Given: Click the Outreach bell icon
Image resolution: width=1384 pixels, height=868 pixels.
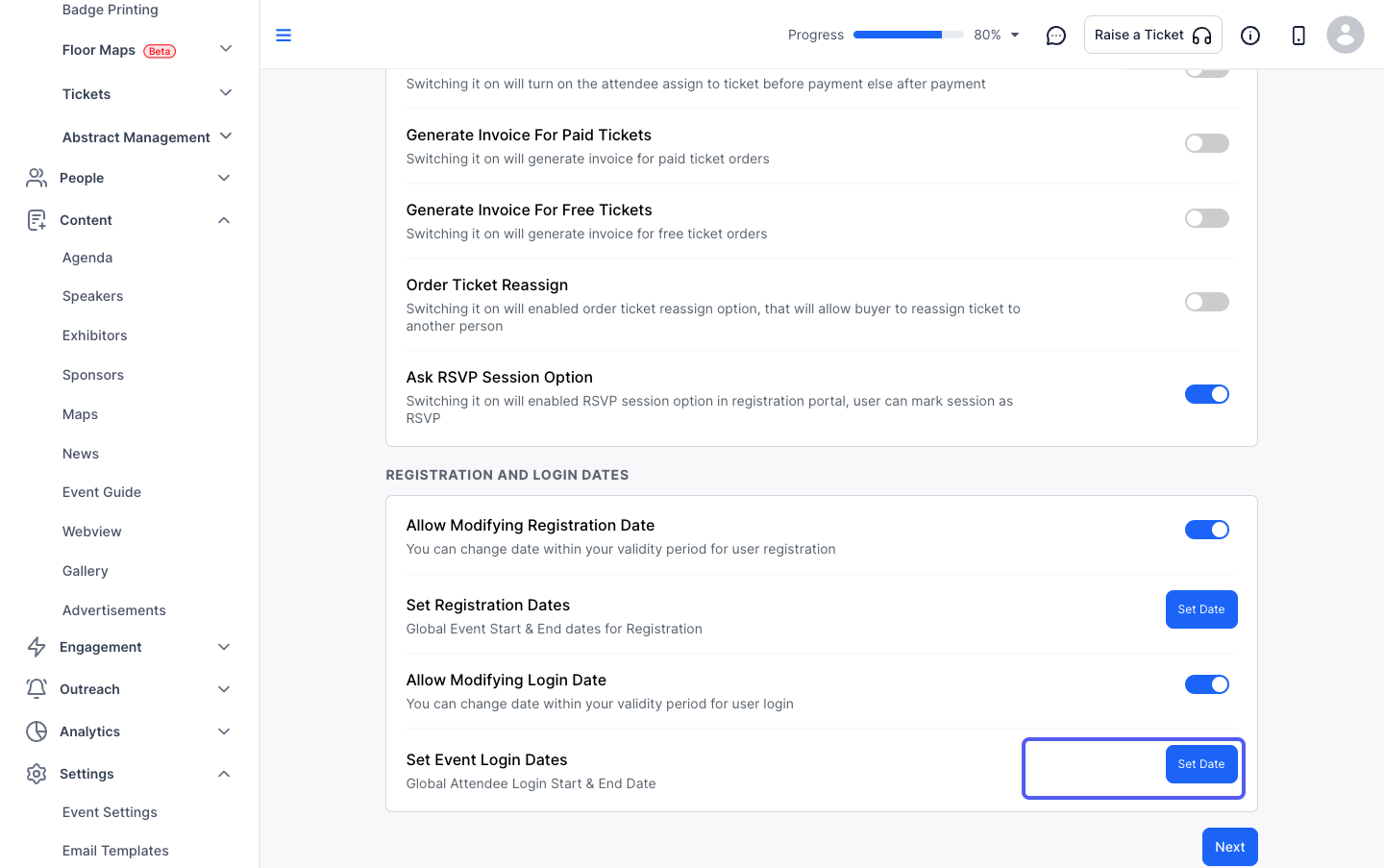Looking at the screenshot, I should tap(37, 689).
